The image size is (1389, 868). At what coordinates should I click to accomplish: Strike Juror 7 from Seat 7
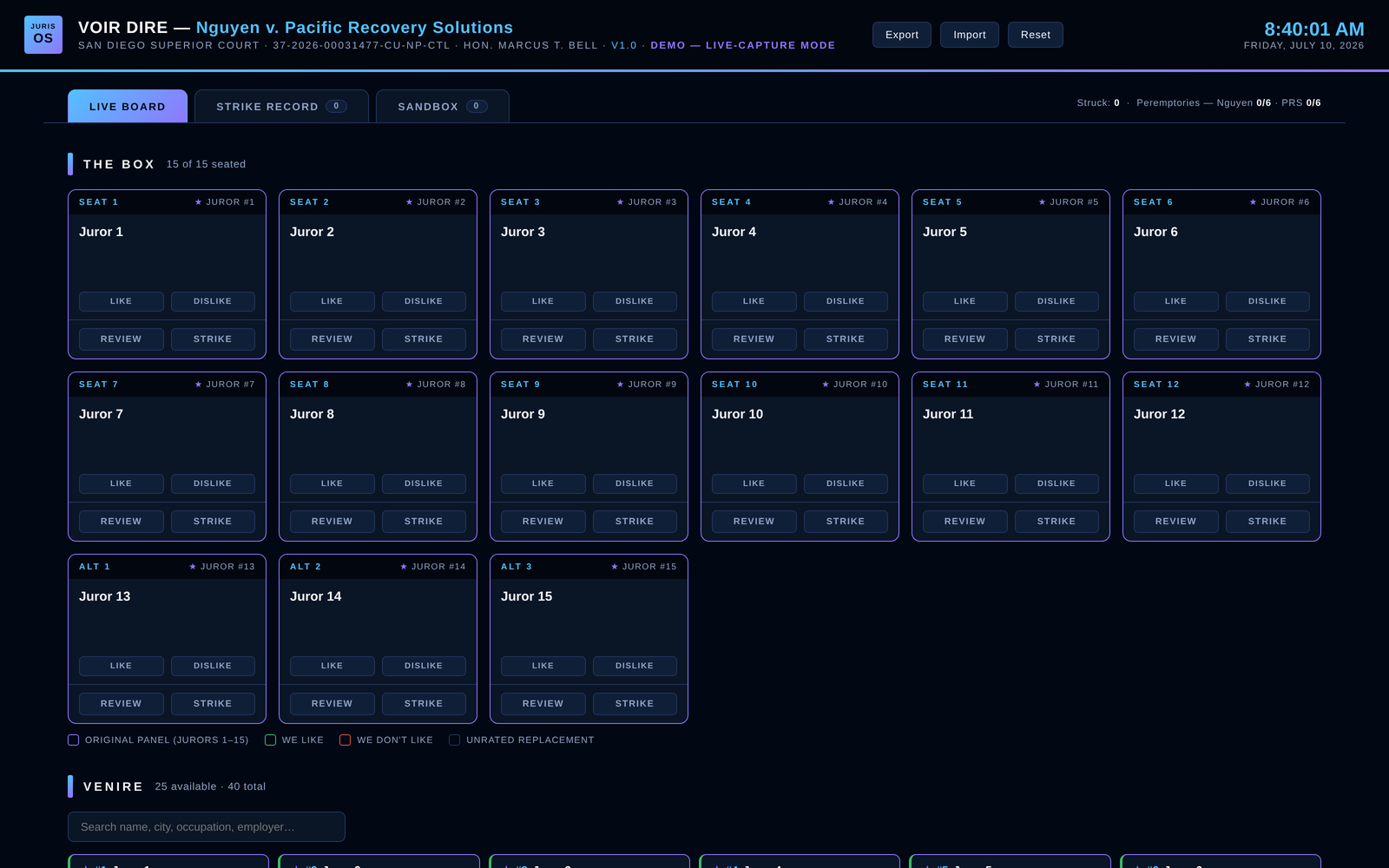[x=213, y=522]
